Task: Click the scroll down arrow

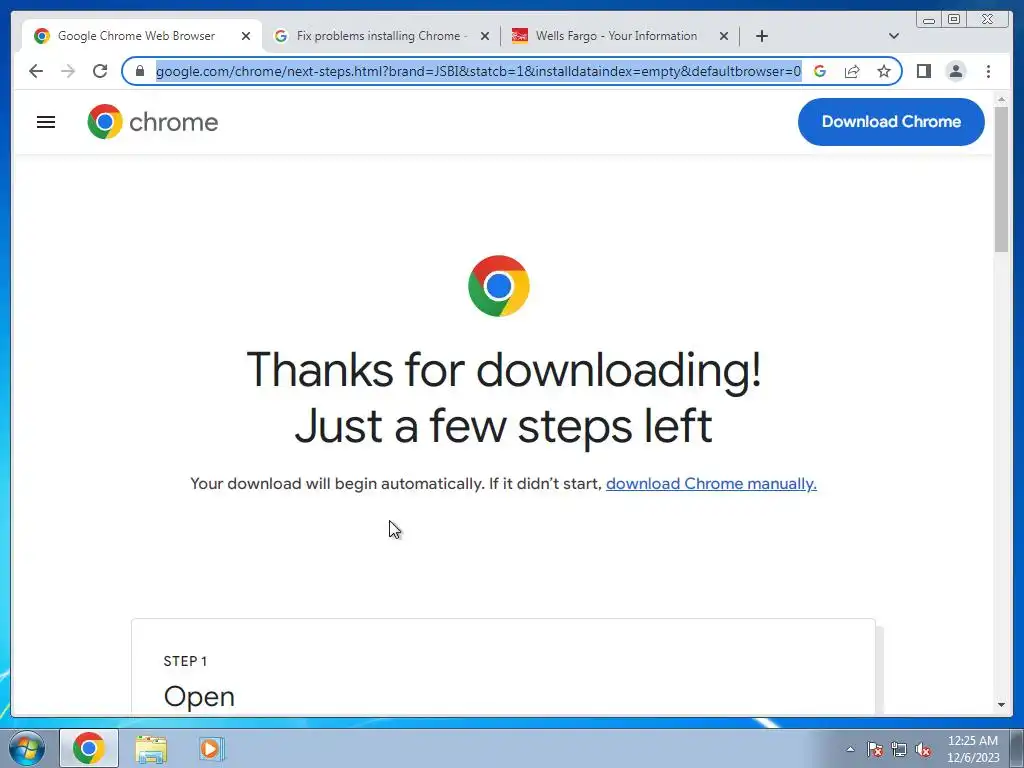Action: pos(1001,705)
